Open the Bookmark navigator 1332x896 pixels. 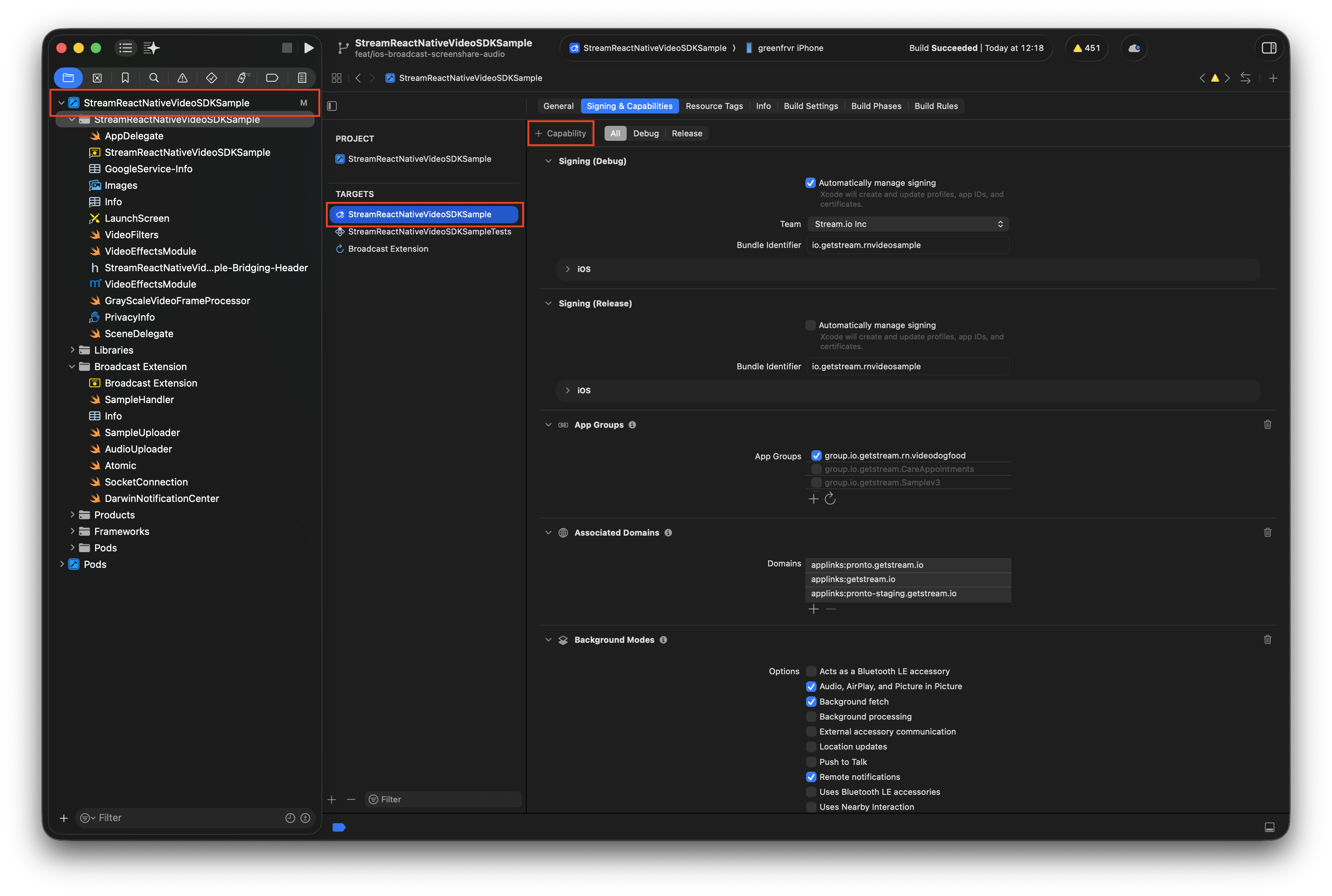click(125, 78)
